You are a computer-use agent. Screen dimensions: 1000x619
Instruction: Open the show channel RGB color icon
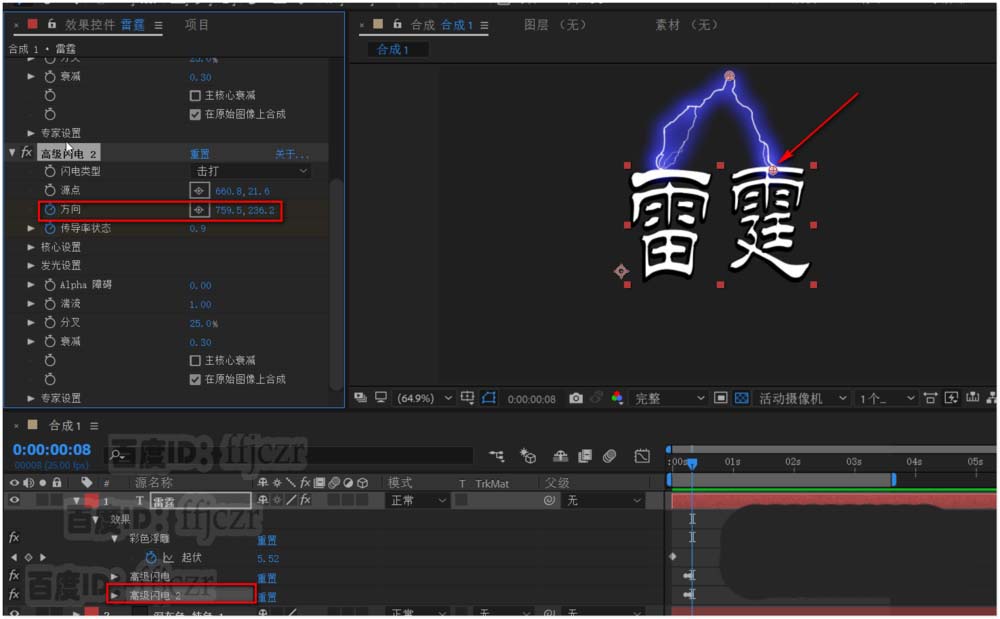617,398
